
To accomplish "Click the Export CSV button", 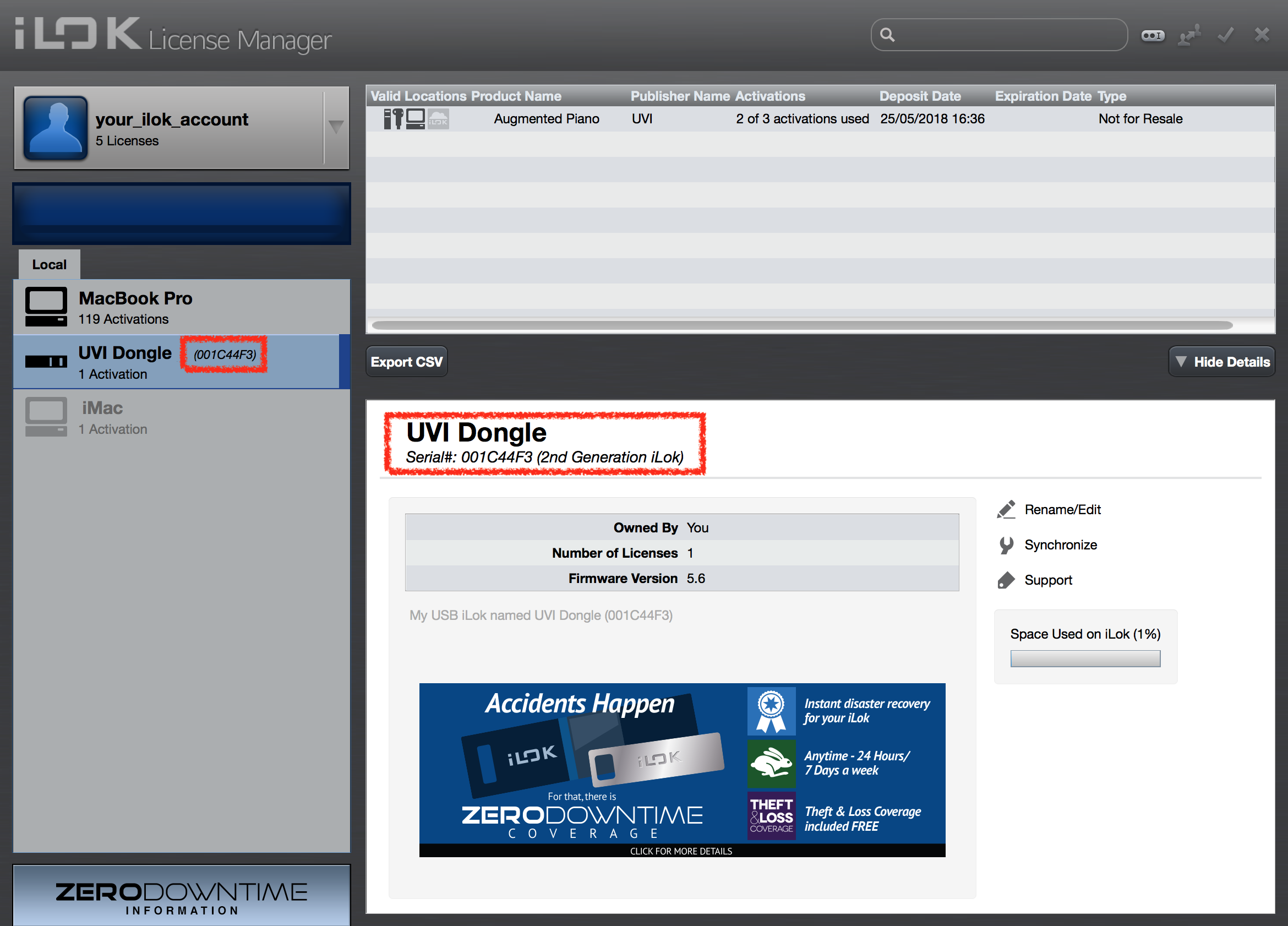I will [407, 362].
